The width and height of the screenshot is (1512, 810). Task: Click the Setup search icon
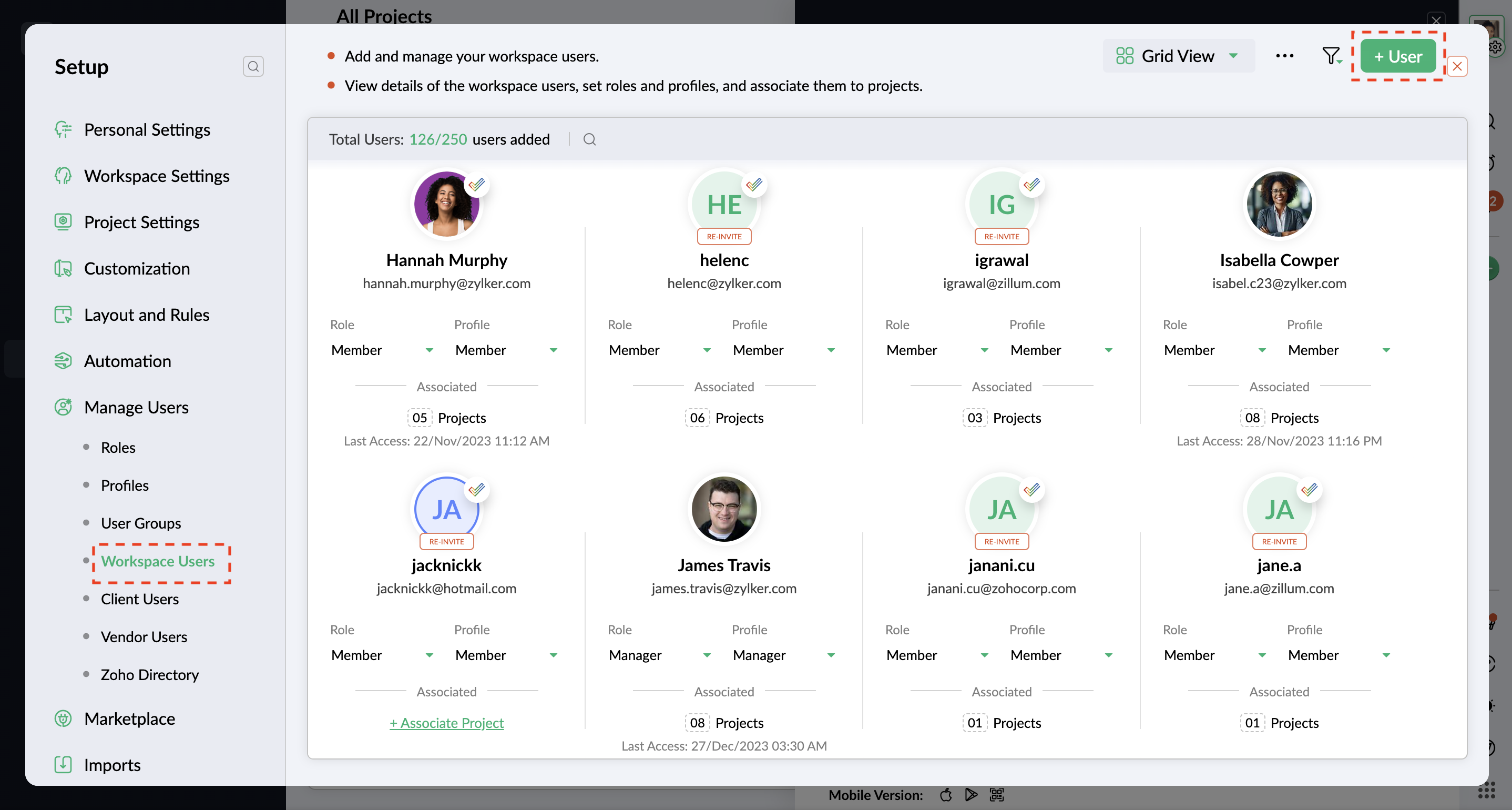pos(253,66)
